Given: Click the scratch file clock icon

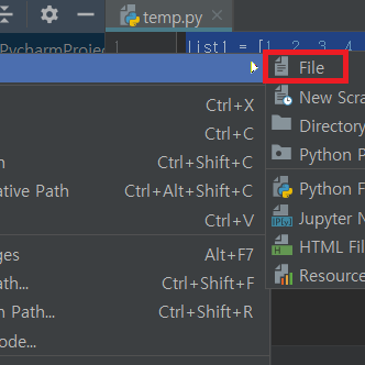Looking at the screenshot, I should pos(283,96).
